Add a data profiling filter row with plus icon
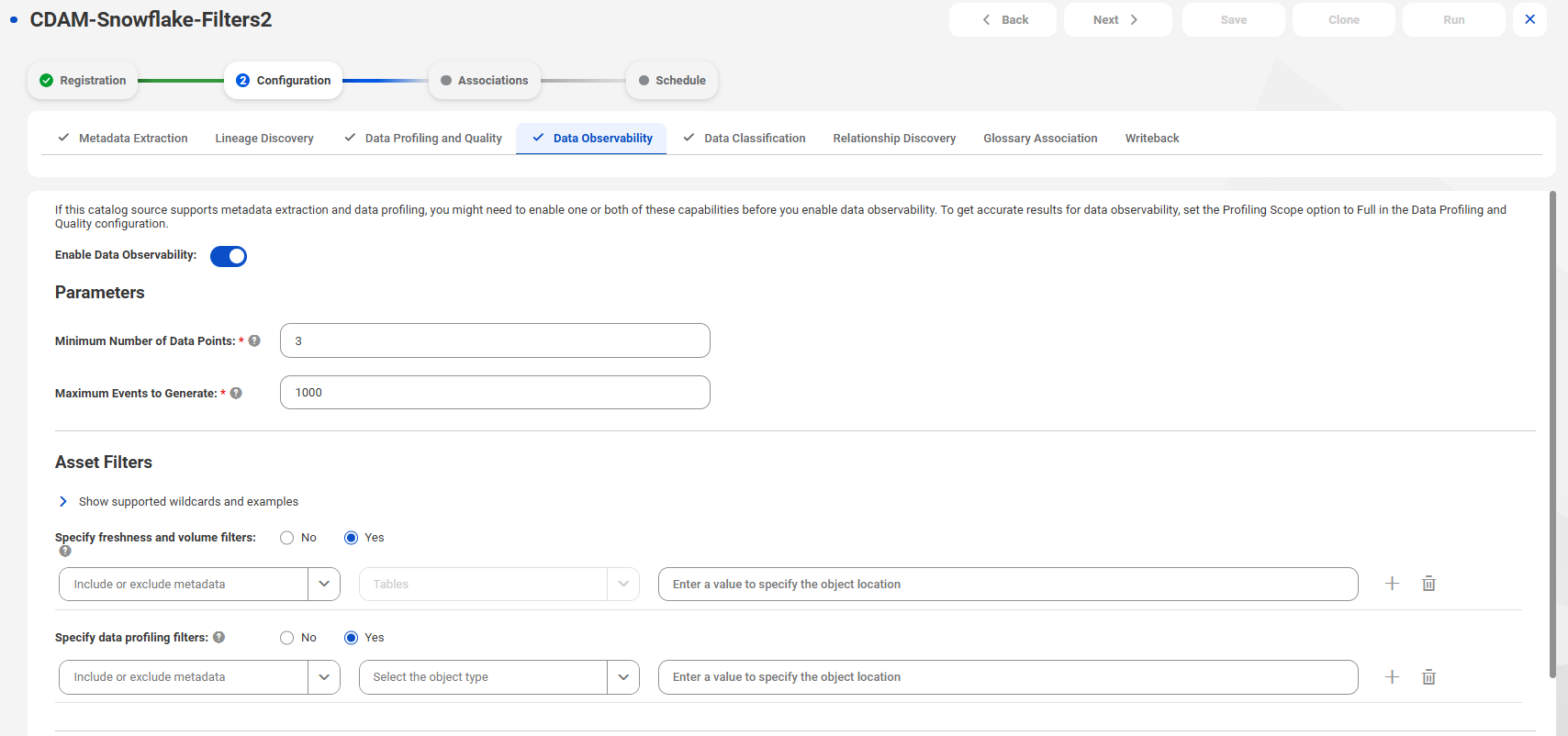1568x736 pixels. tap(1392, 677)
